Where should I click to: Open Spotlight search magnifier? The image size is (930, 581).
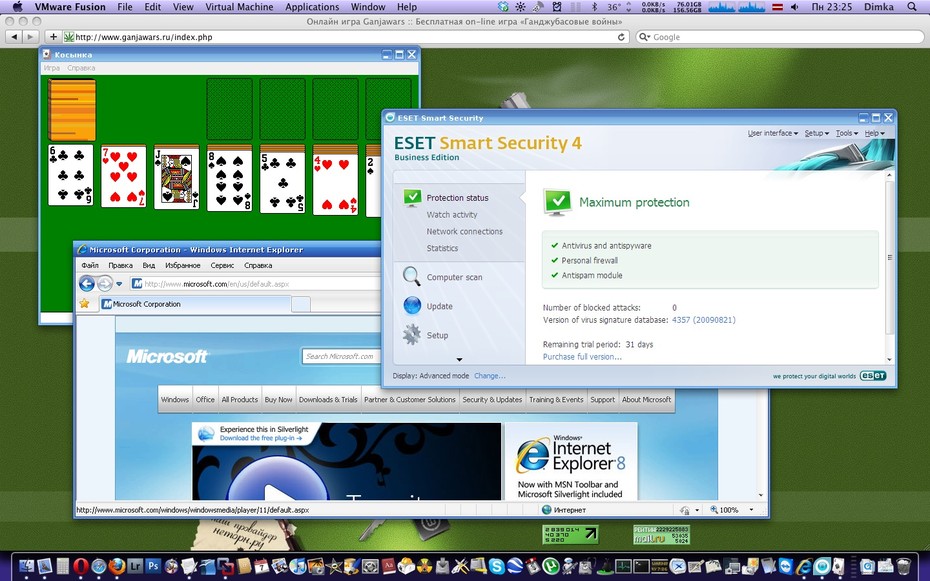(x=912, y=7)
